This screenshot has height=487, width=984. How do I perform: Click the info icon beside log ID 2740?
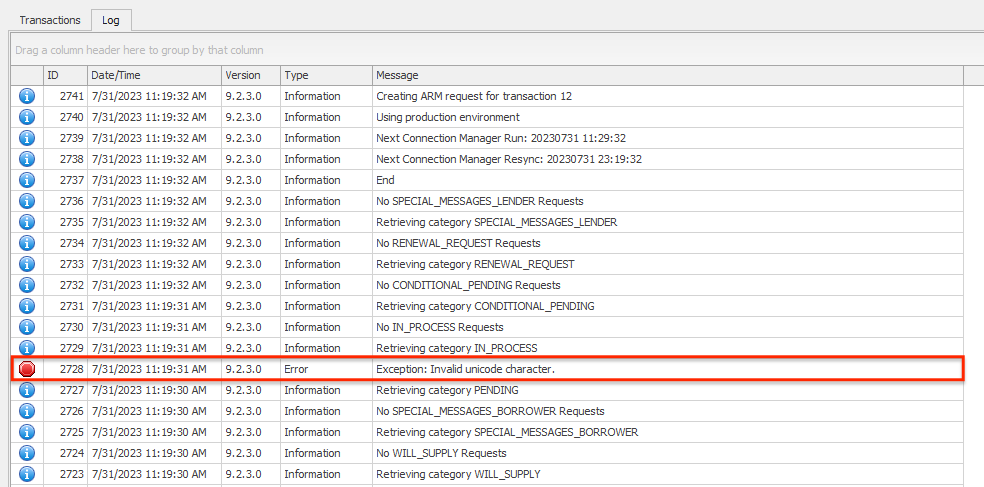(x=27, y=117)
